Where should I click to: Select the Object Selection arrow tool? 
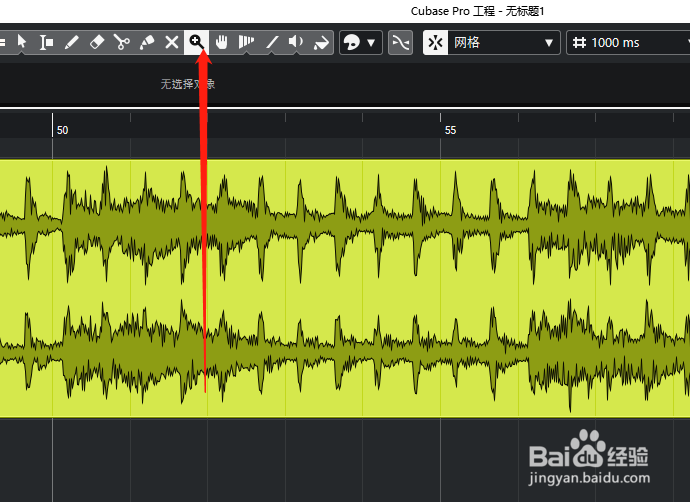point(22,42)
